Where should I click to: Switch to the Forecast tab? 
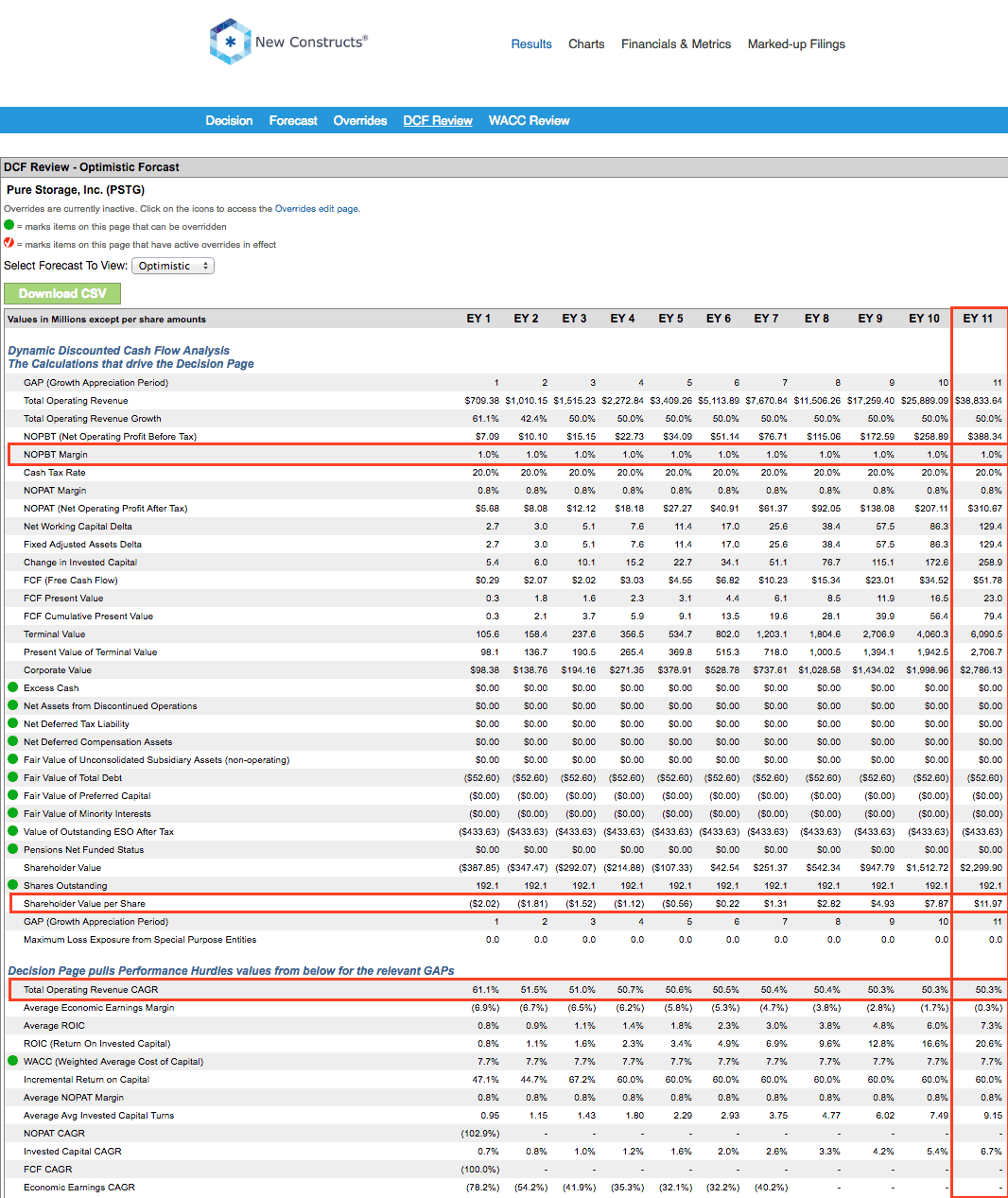293,120
